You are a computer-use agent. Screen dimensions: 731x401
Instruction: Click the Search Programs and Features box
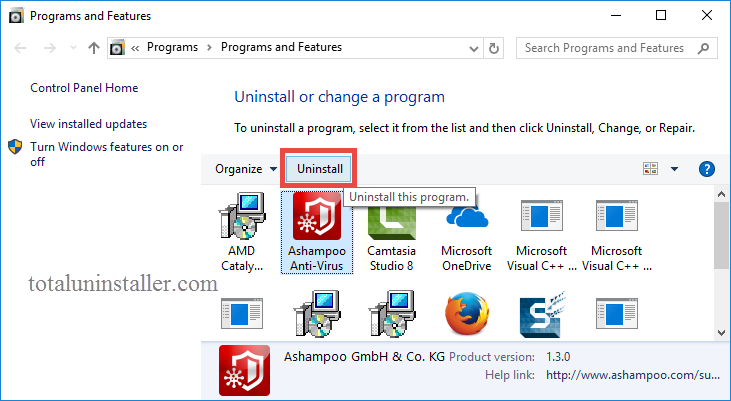pyautogui.click(x=616, y=48)
